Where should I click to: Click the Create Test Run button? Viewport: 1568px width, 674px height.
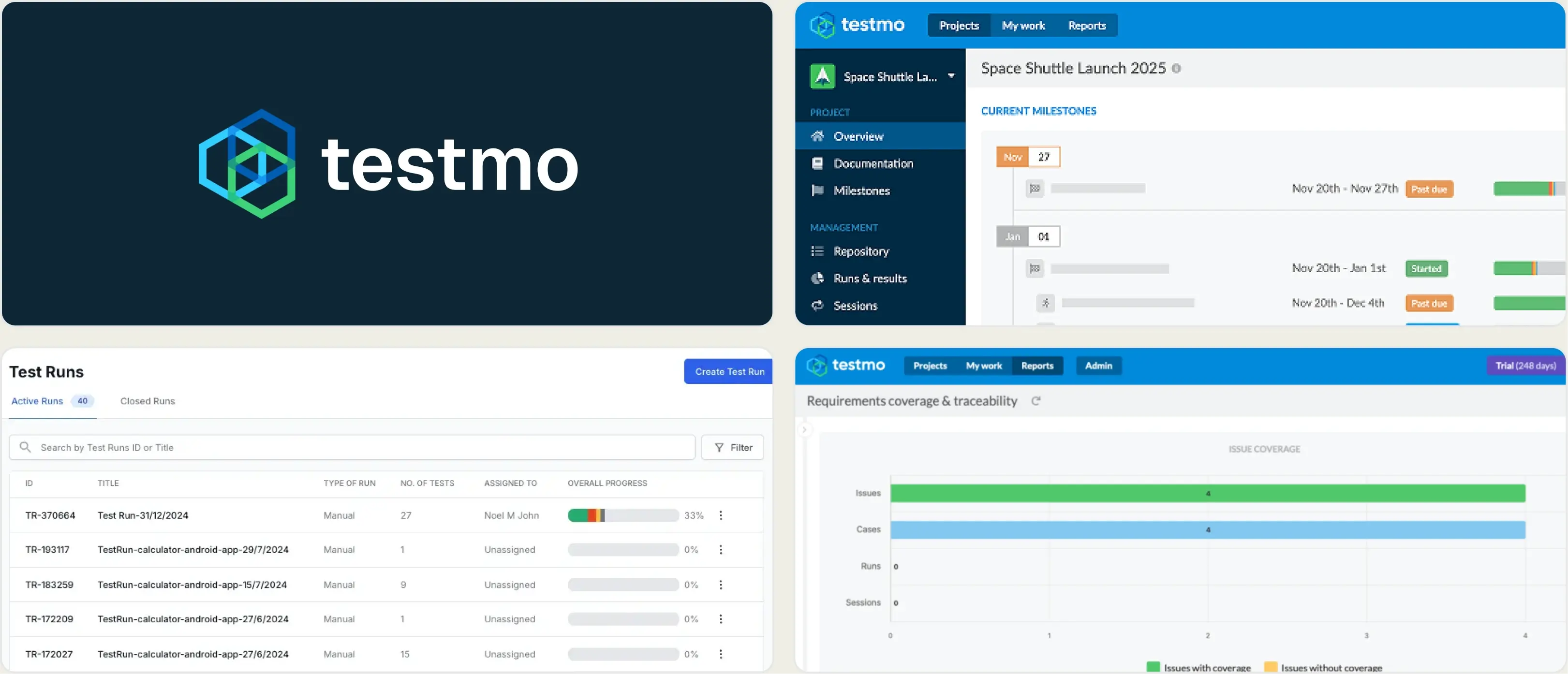(x=728, y=372)
